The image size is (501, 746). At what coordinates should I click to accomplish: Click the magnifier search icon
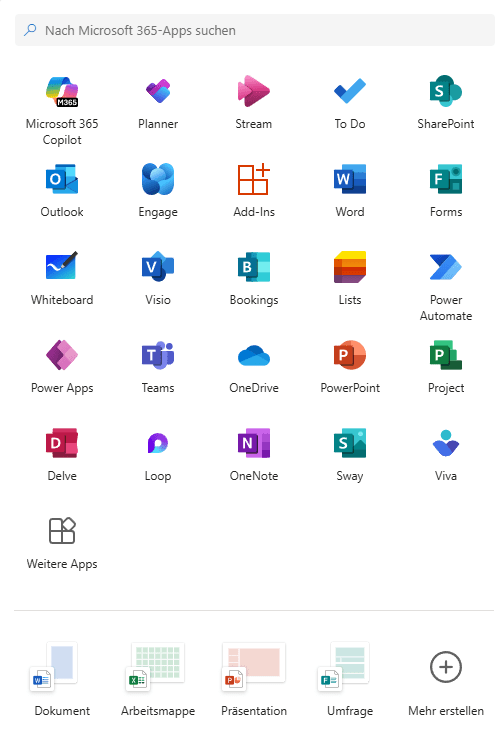click(30, 30)
